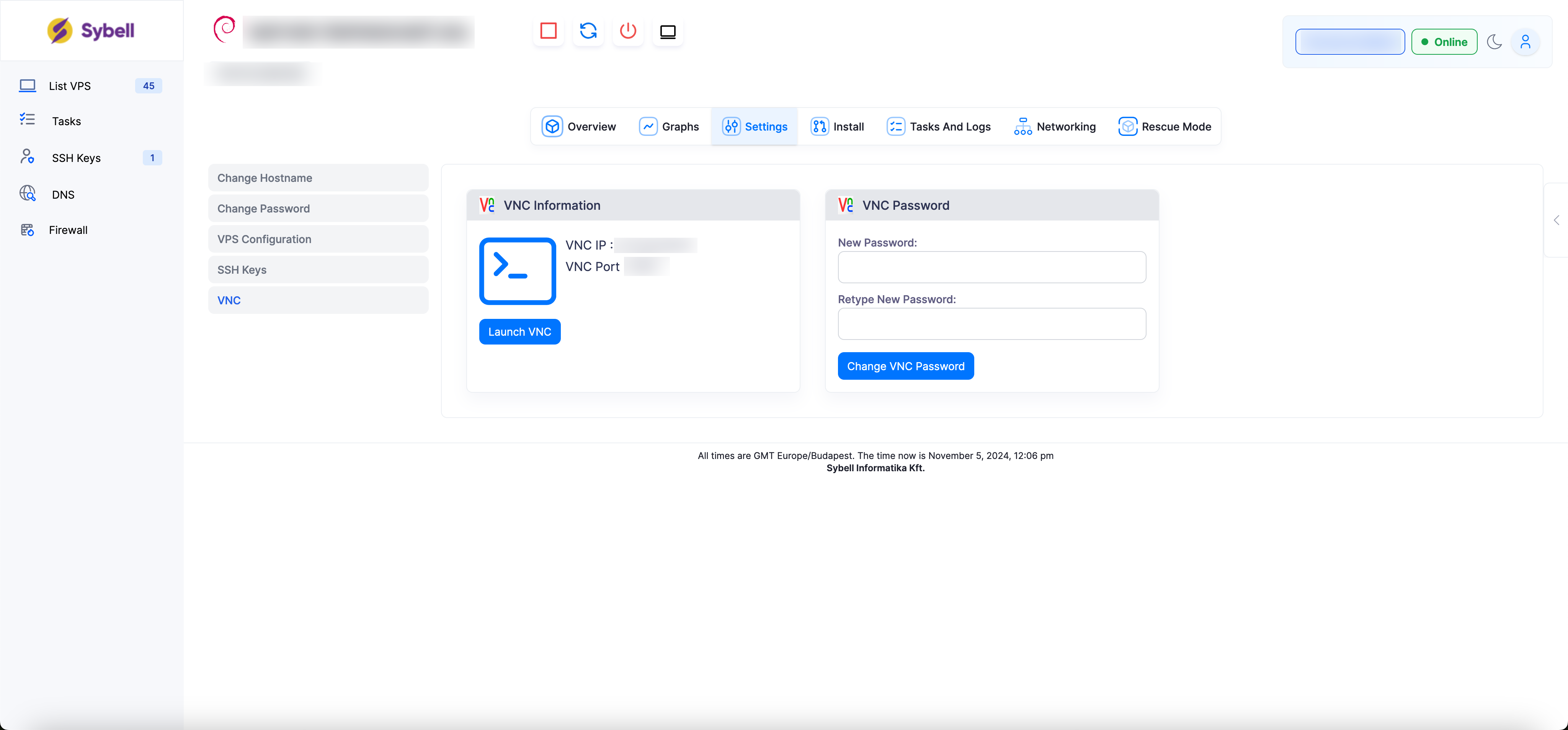The width and height of the screenshot is (1568, 730).
Task: Open the VNC console monitor icon
Action: pyautogui.click(x=668, y=31)
